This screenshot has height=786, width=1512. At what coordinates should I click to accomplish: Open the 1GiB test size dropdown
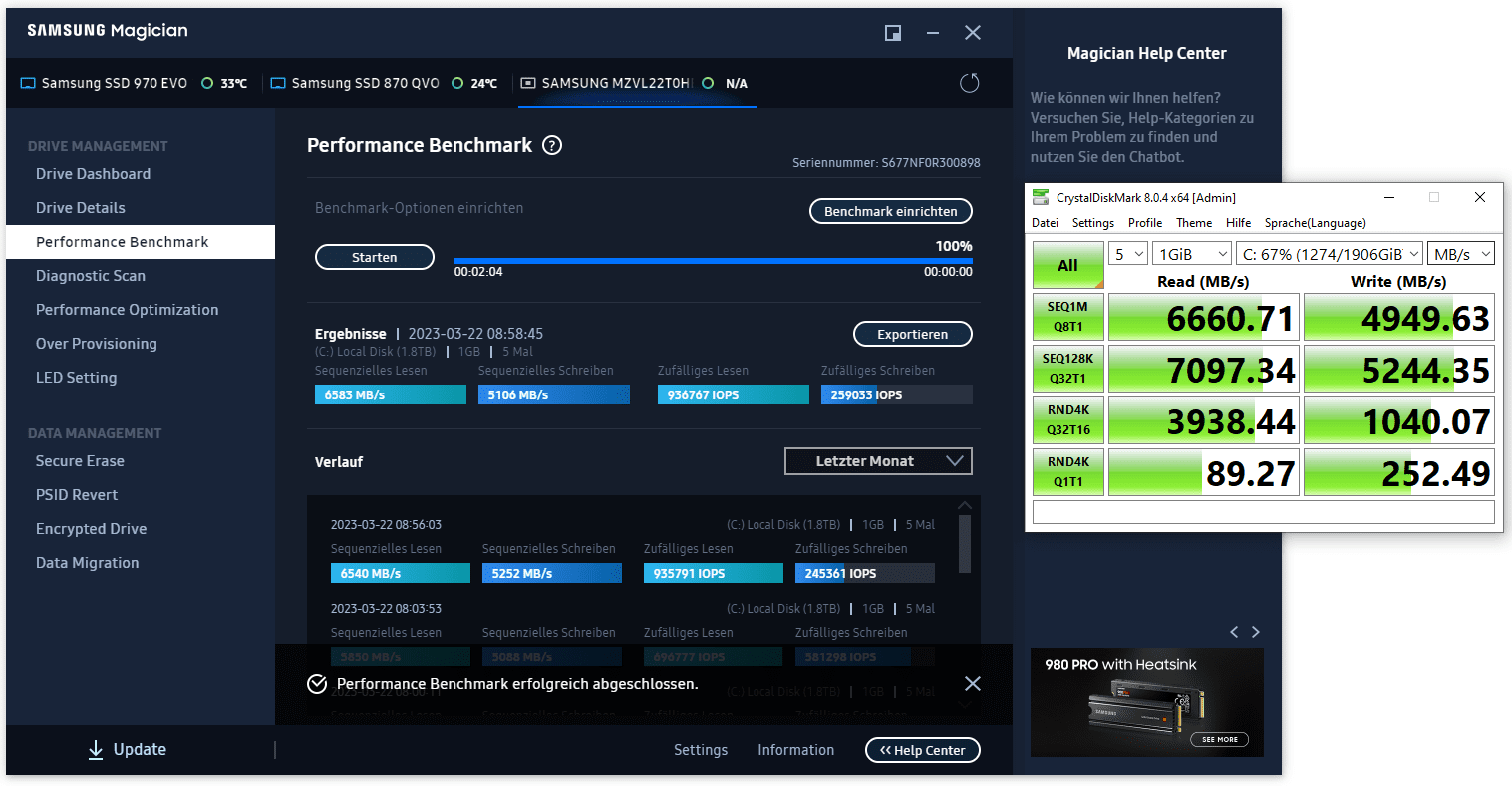tap(1191, 254)
